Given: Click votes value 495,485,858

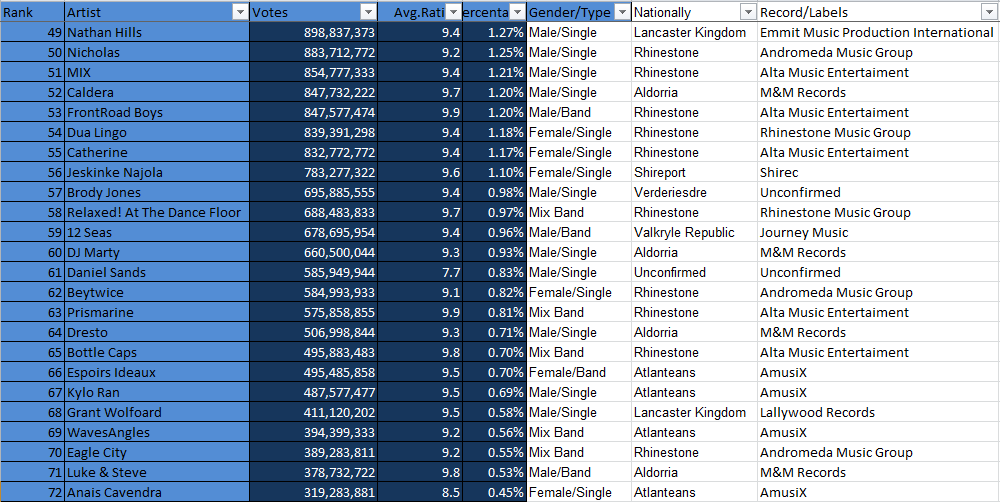Looking at the screenshot, I should coord(314,373).
